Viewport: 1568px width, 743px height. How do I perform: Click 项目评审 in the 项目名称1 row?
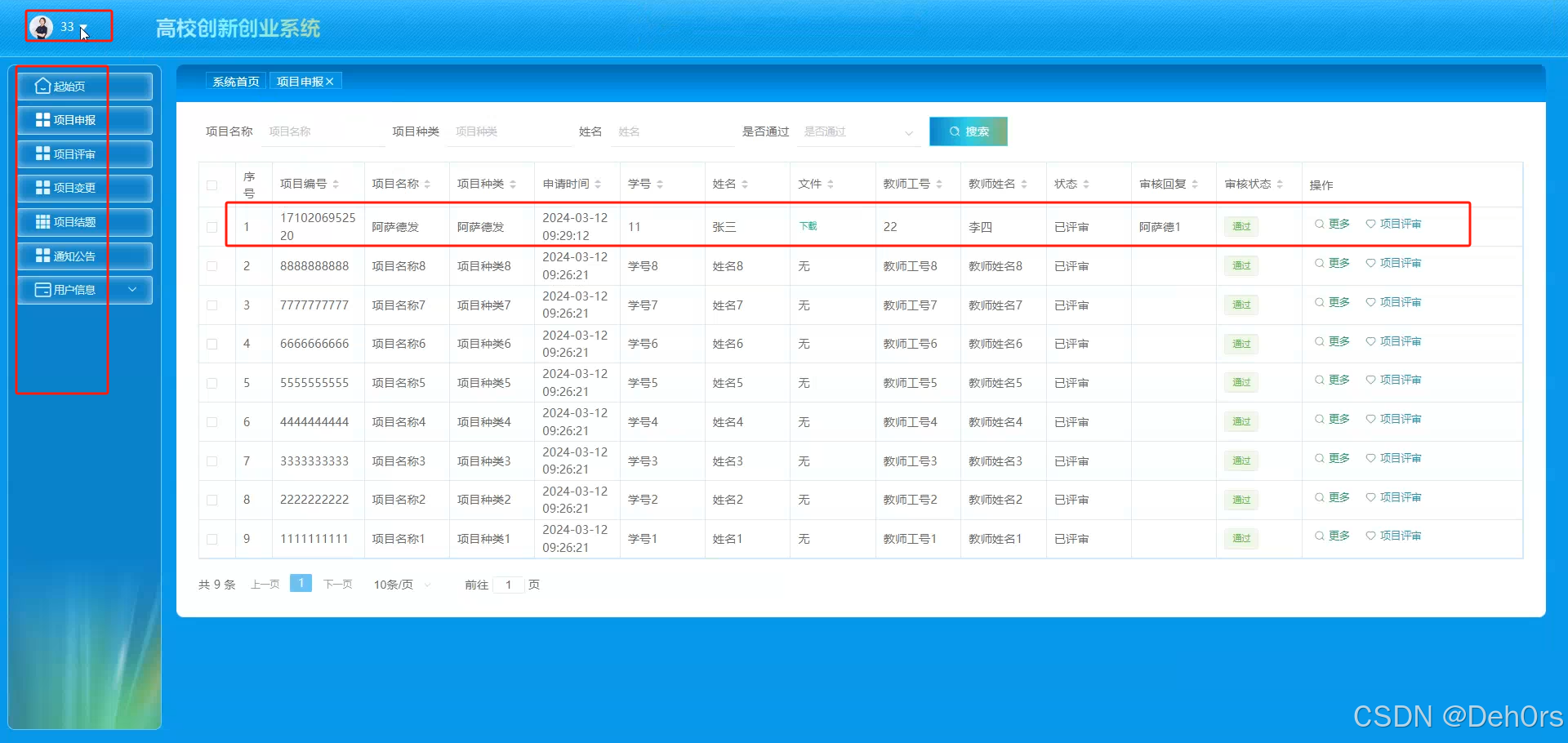point(1393,536)
